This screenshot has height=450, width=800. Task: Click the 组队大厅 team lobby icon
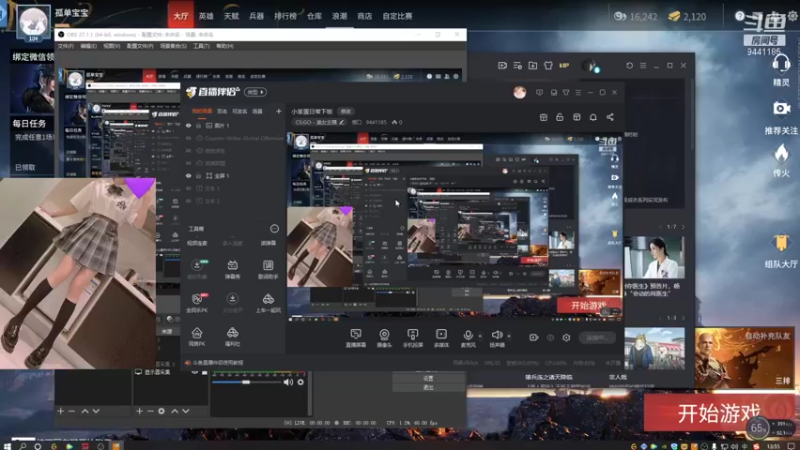coord(781,243)
